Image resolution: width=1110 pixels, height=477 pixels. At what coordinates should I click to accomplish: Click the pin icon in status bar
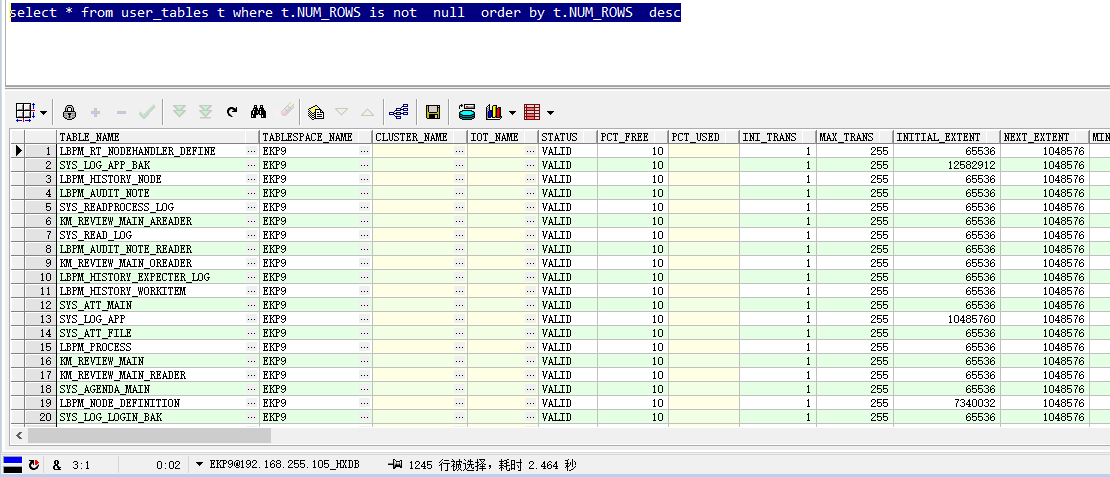pos(396,465)
